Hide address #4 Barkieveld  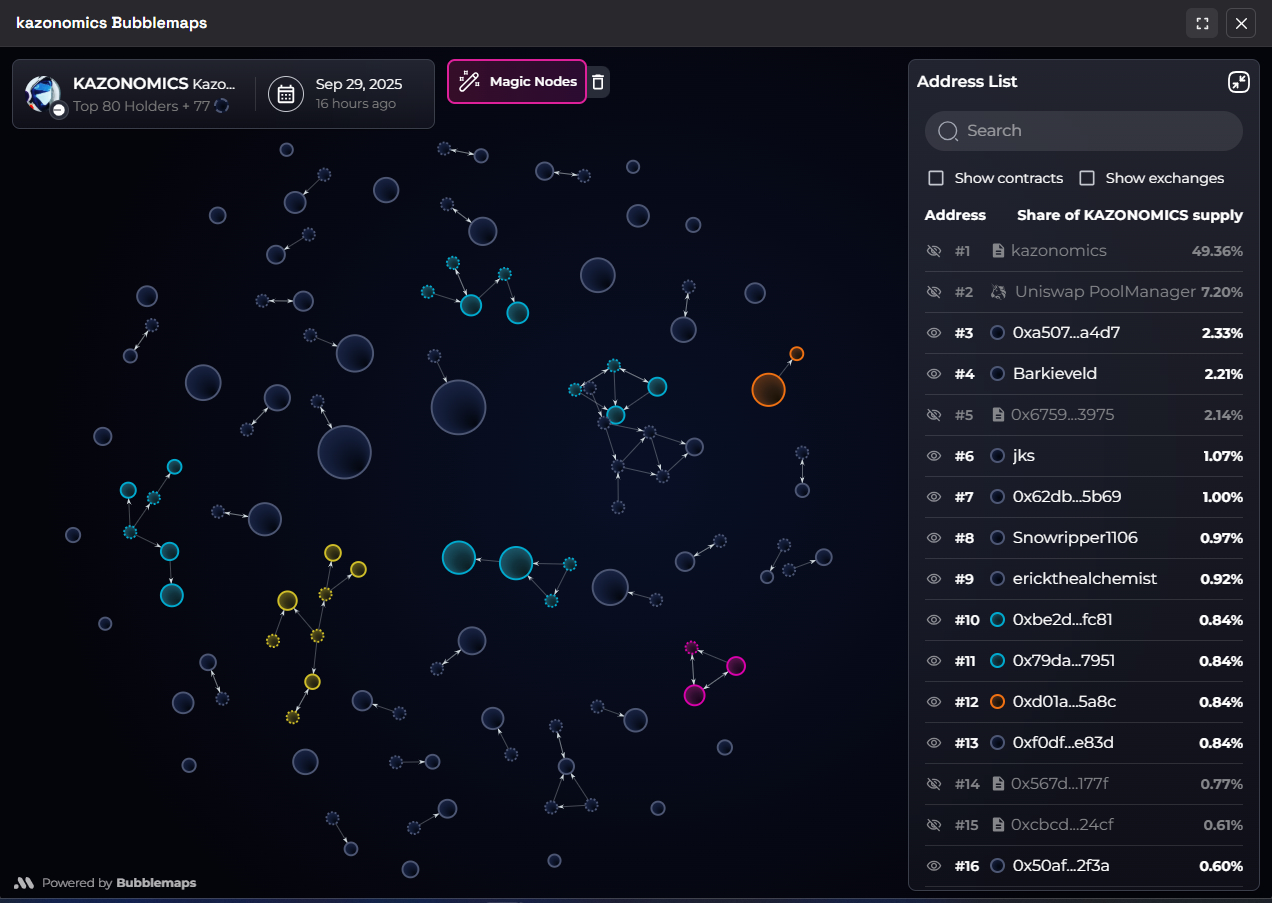pyautogui.click(x=935, y=374)
